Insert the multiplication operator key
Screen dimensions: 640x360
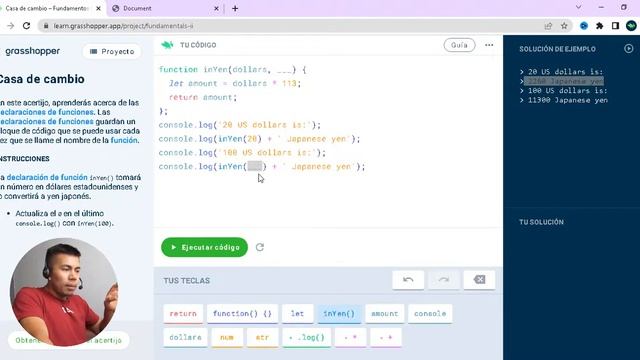coord(350,338)
